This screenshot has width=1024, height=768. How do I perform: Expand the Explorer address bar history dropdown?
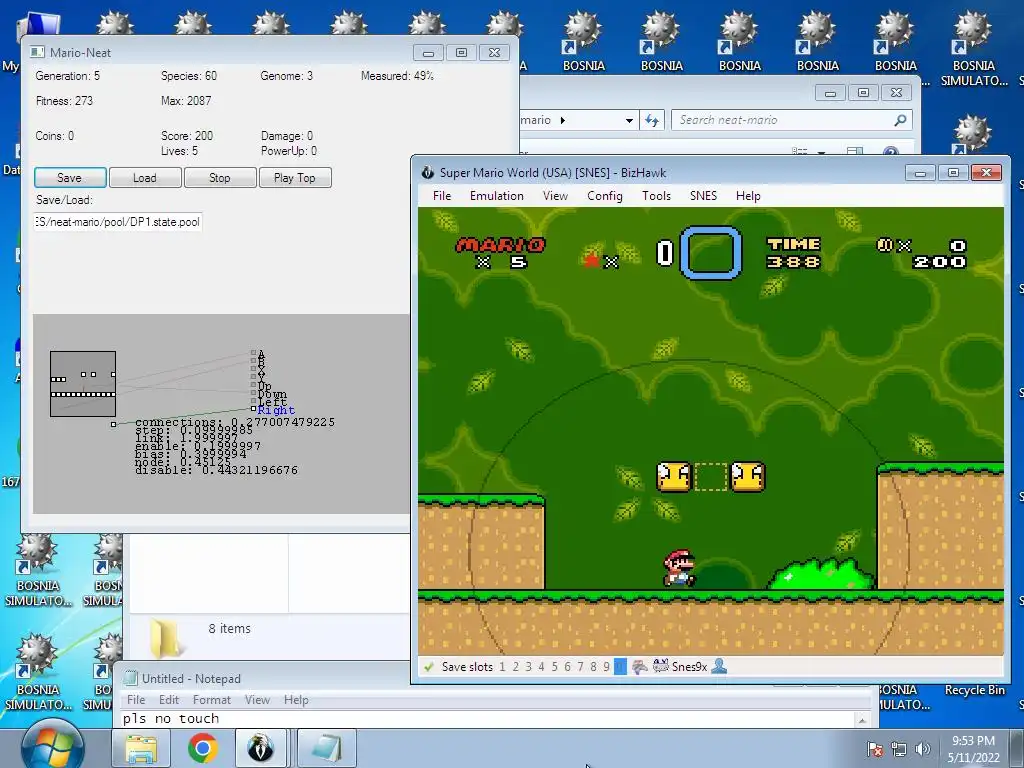[x=629, y=120]
